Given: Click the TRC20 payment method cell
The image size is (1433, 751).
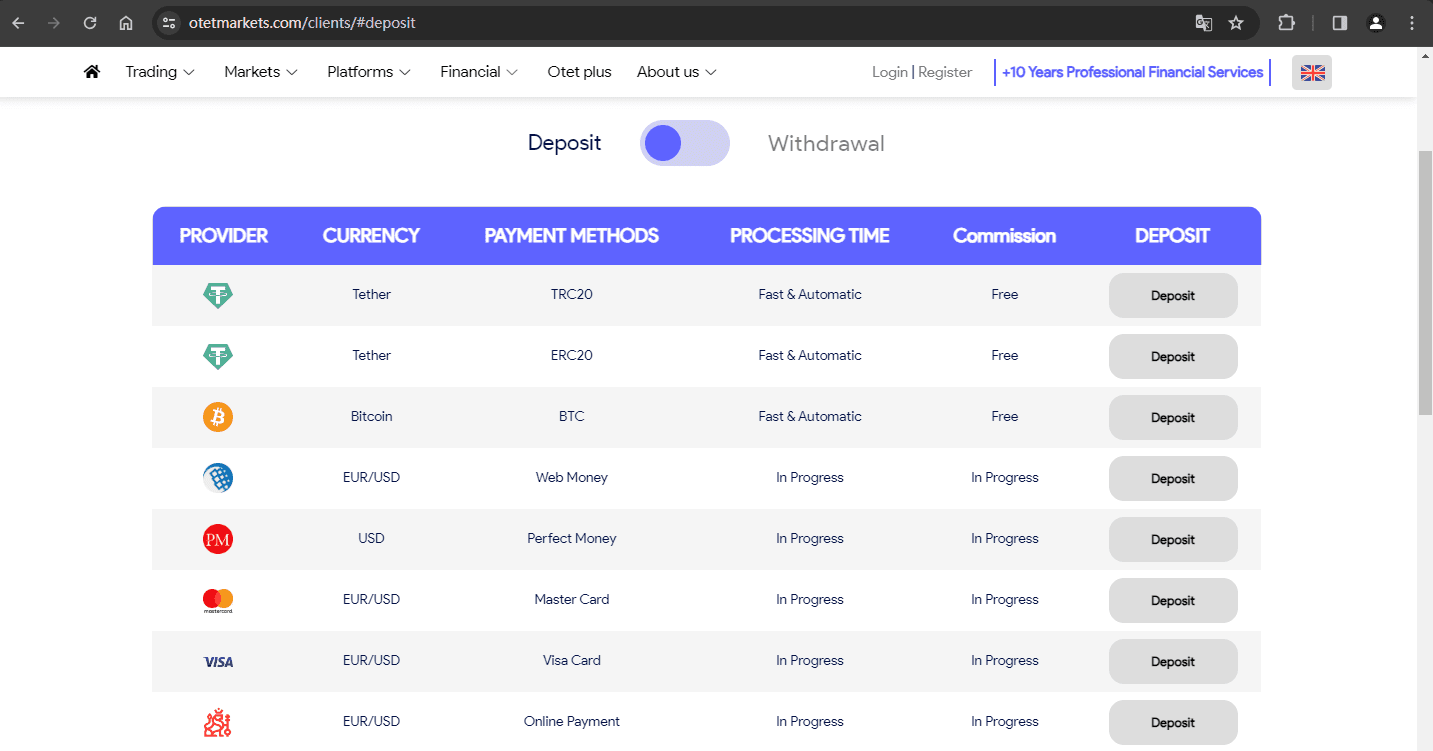Looking at the screenshot, I should 571,295.
